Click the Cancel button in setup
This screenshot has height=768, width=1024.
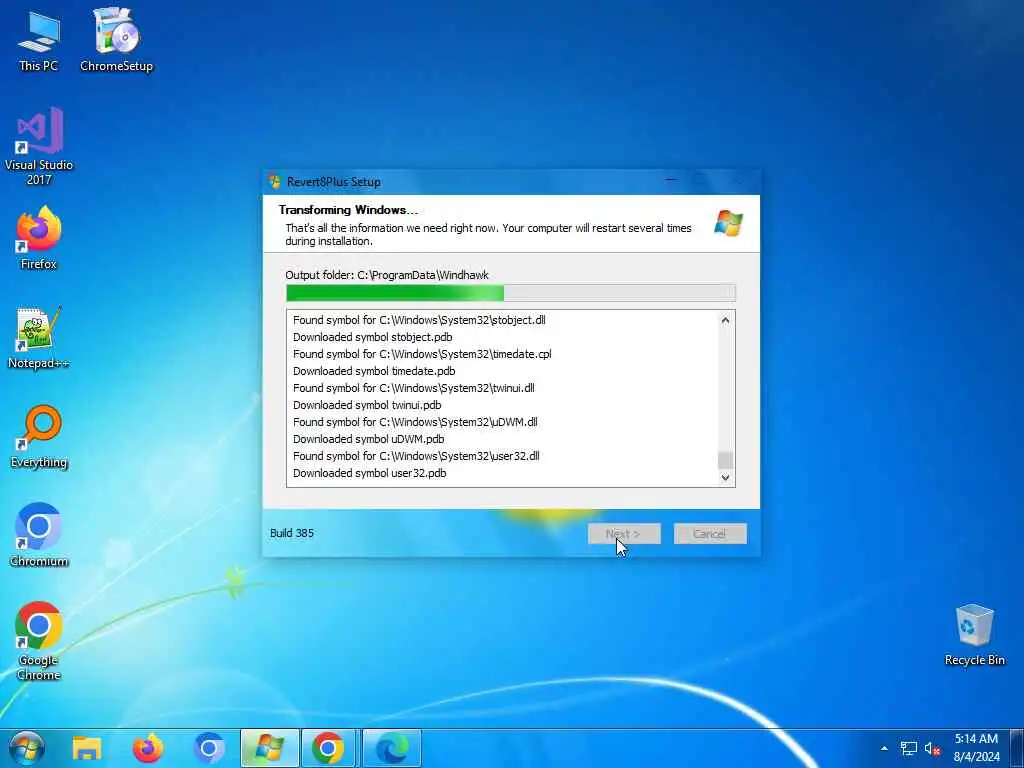710,534
